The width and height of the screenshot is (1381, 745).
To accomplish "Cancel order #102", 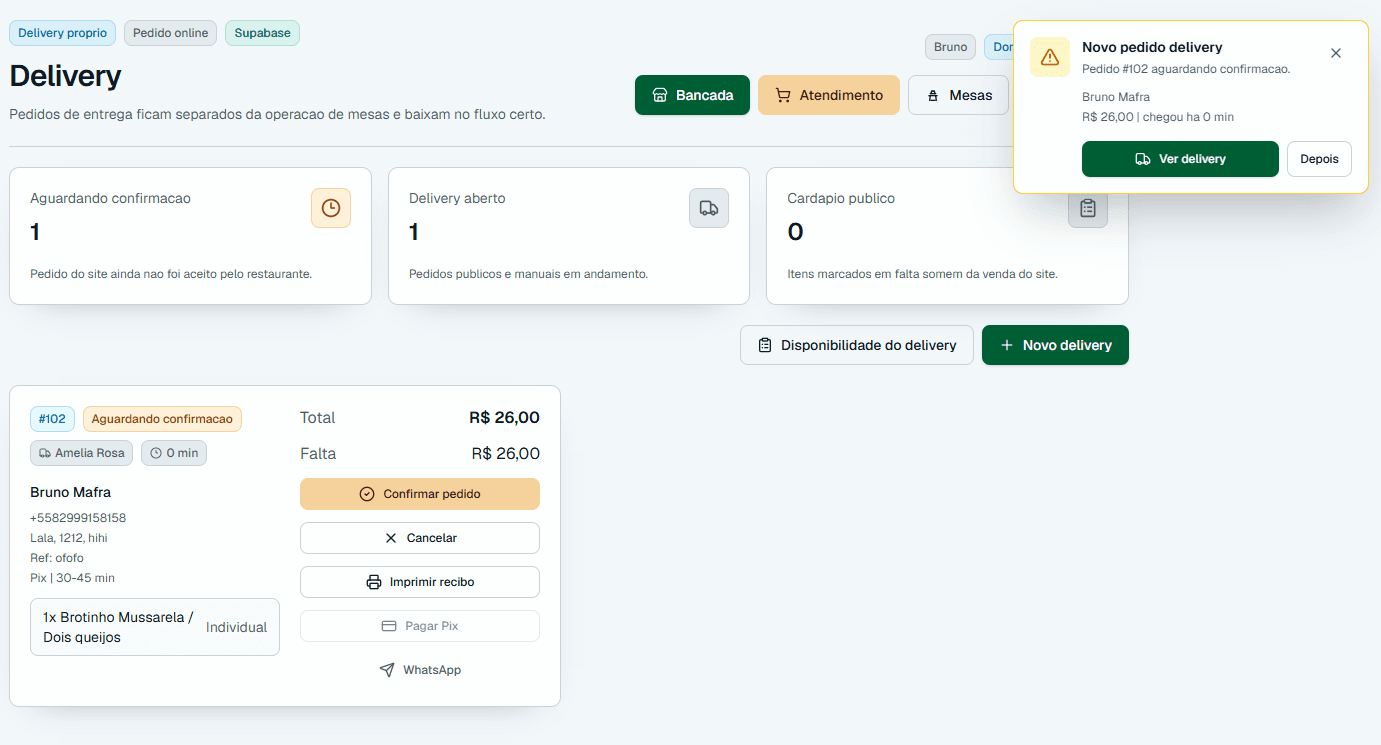I will click(x=420, y=538).
